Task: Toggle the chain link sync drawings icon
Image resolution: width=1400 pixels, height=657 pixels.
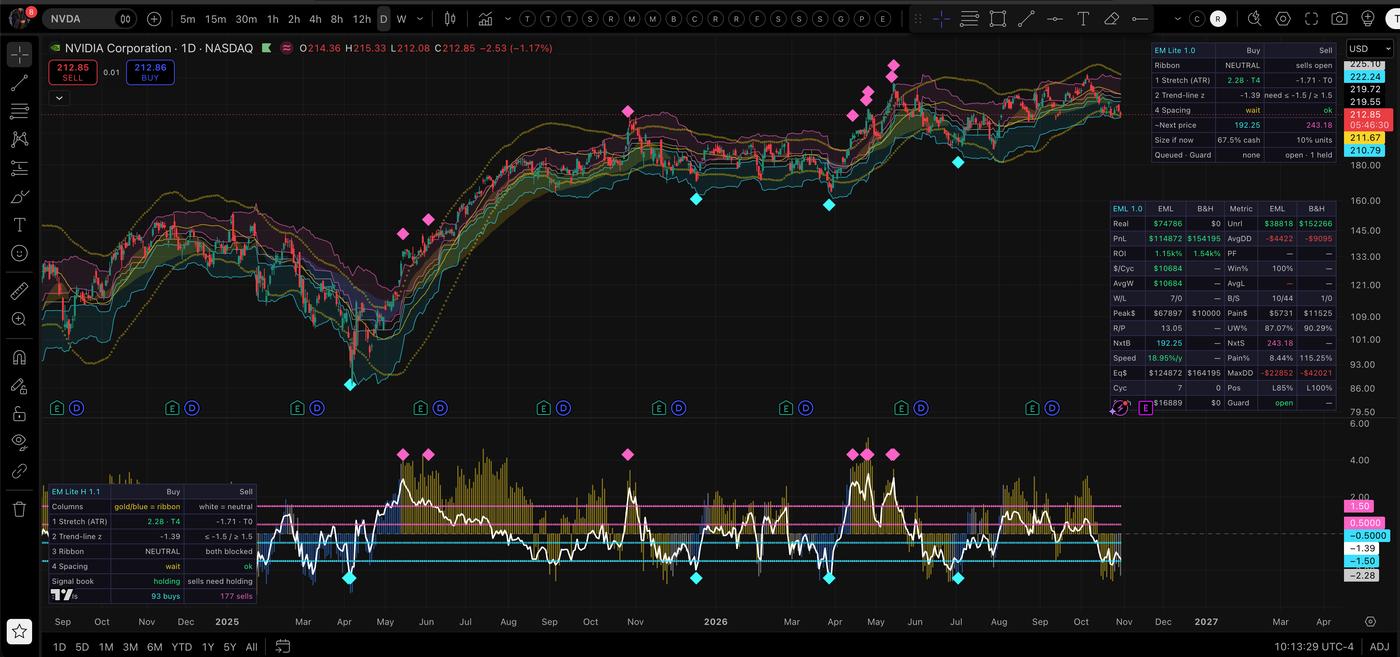Action: click(19, 471)
